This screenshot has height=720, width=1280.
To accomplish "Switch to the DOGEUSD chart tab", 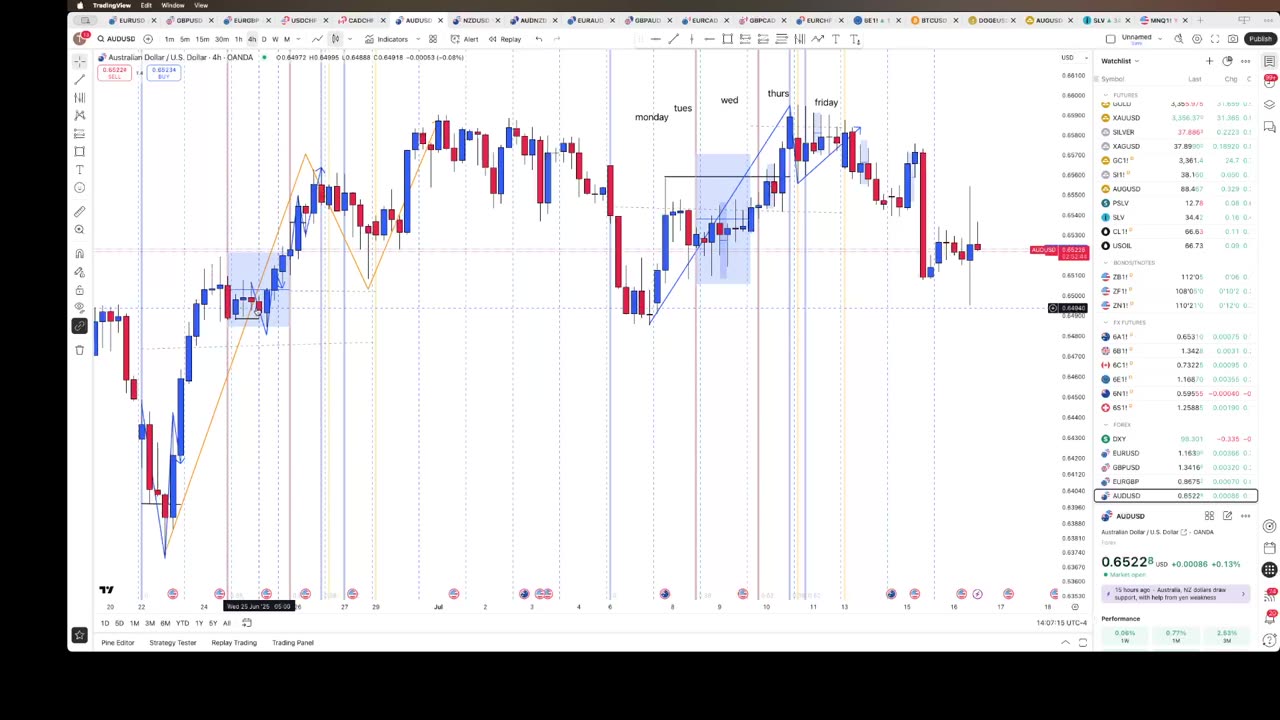I will coord(991,20).
